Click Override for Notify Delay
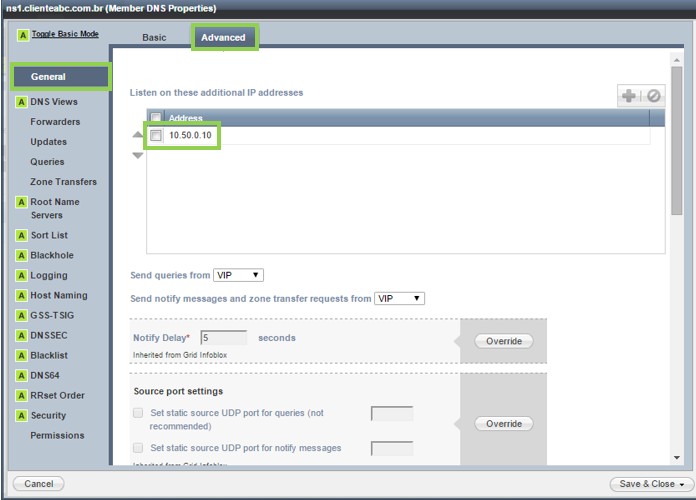The height and width of the screenshot is (500, 696). [504, 341]
